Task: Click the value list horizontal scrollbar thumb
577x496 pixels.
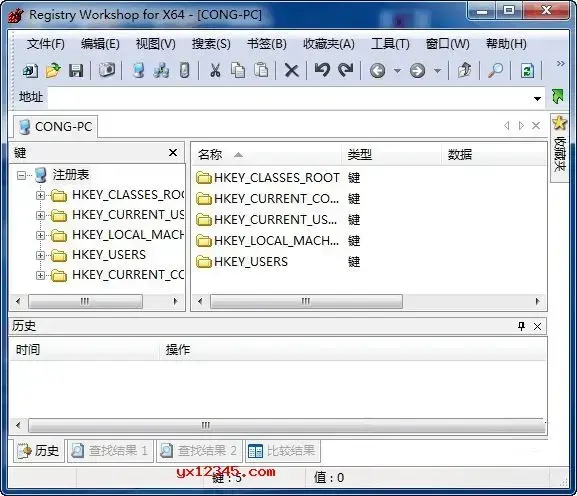Action: [306, 301]
